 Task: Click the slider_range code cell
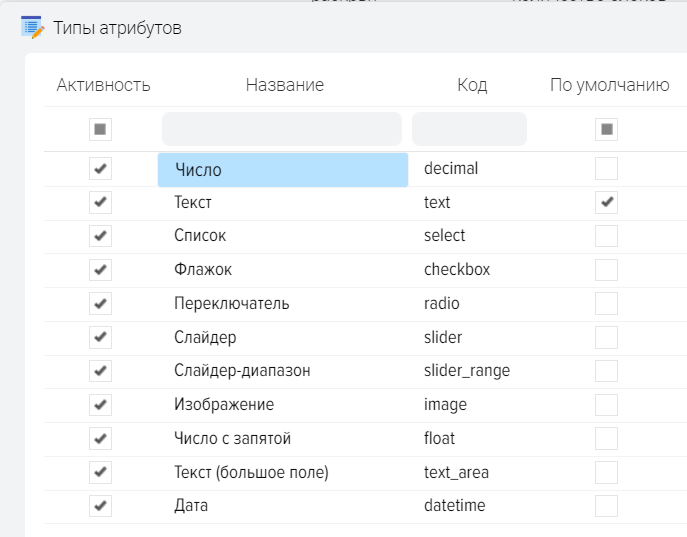(x=467, y=371)
